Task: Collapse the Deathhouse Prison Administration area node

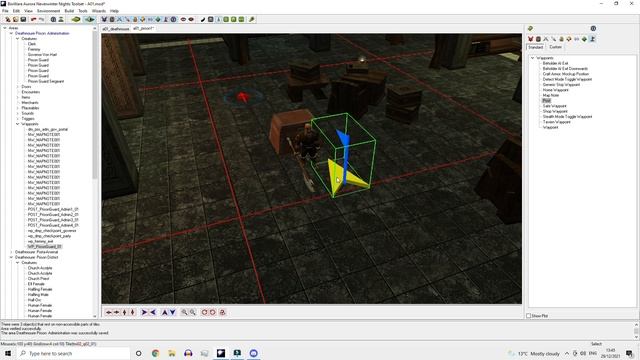Action: pyautogui.click(x=11, y=33)
